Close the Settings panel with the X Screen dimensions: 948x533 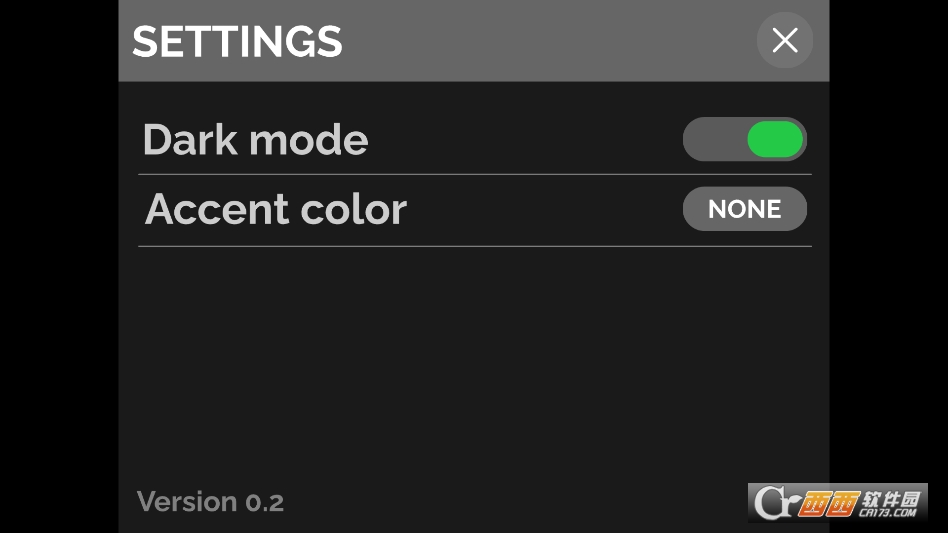click(785, 40)
